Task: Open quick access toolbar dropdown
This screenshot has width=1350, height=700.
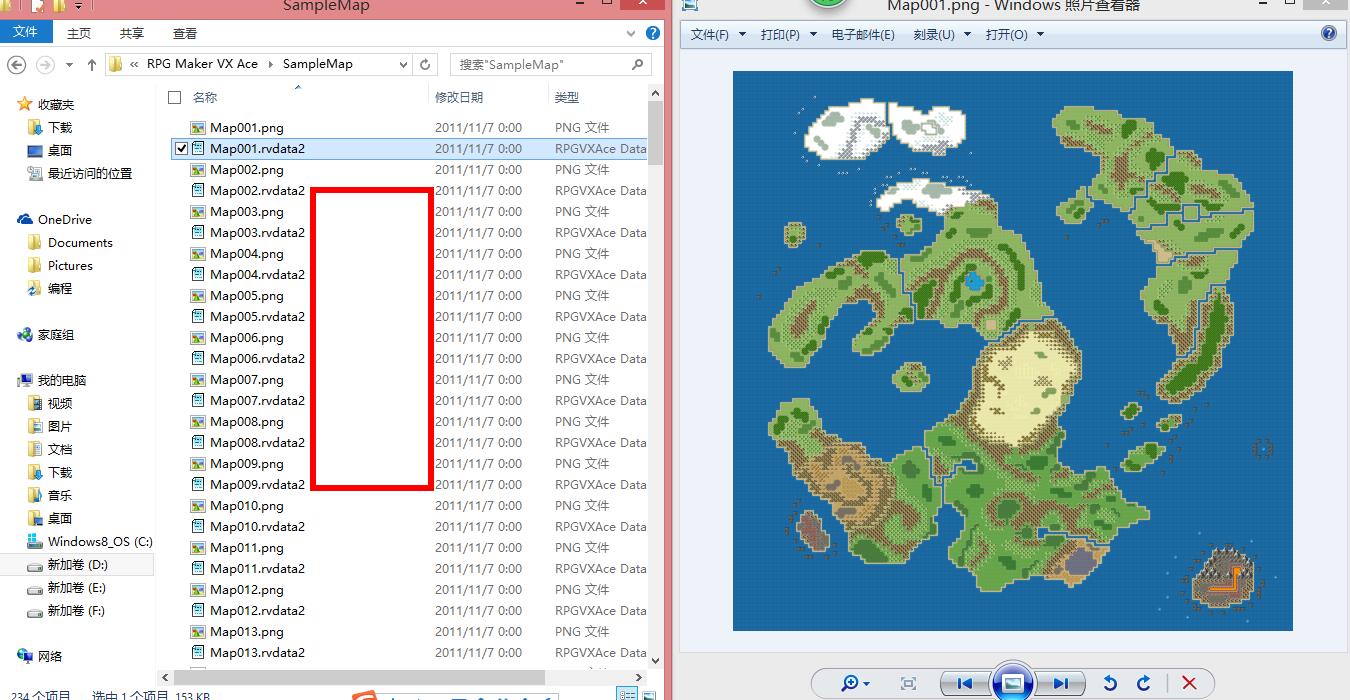Action: (x=78, y=6)
